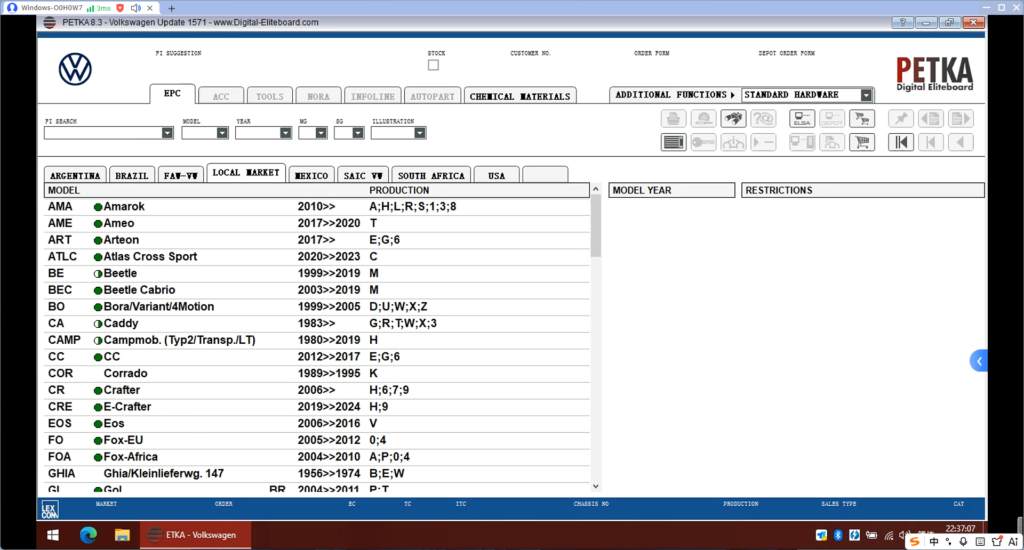Switch to the CHEMICAL MATERIALS tab
1024x550 pixels.
(520, 96)
